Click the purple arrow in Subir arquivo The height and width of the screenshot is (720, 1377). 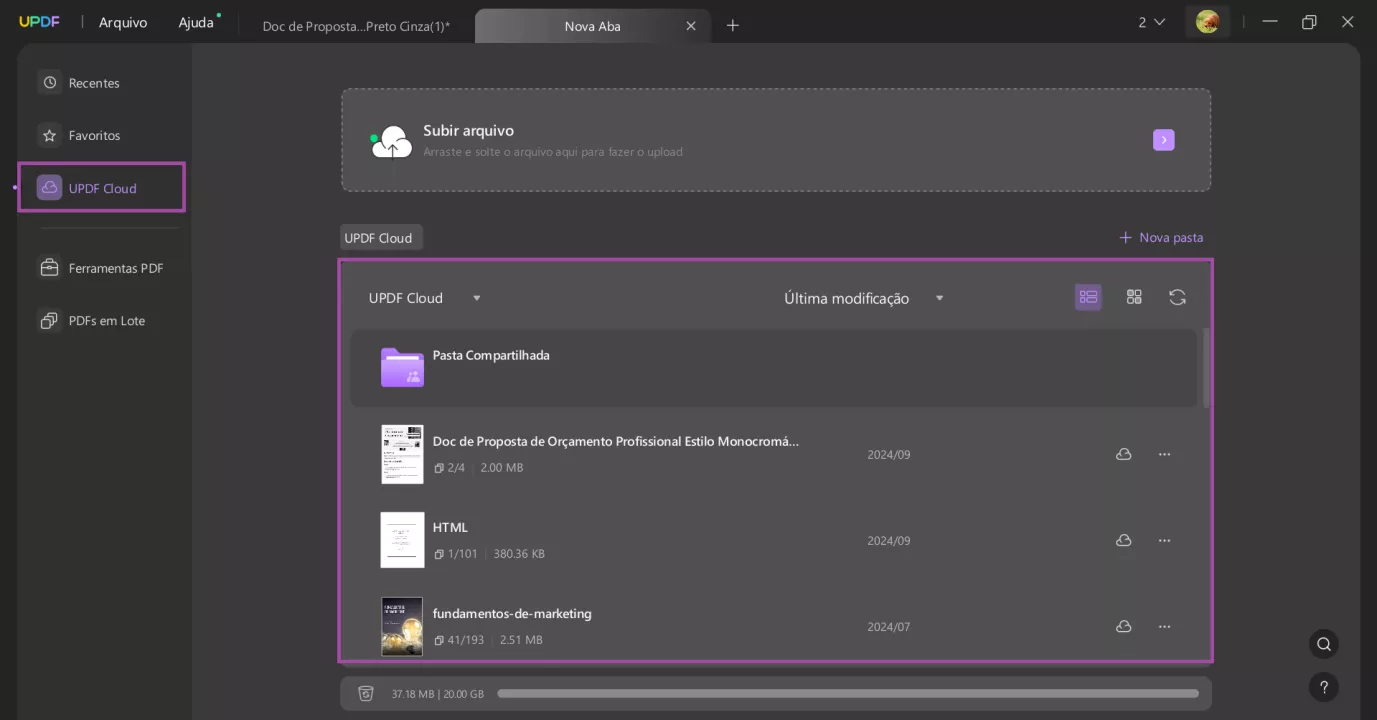click(x=1163, y=140)
